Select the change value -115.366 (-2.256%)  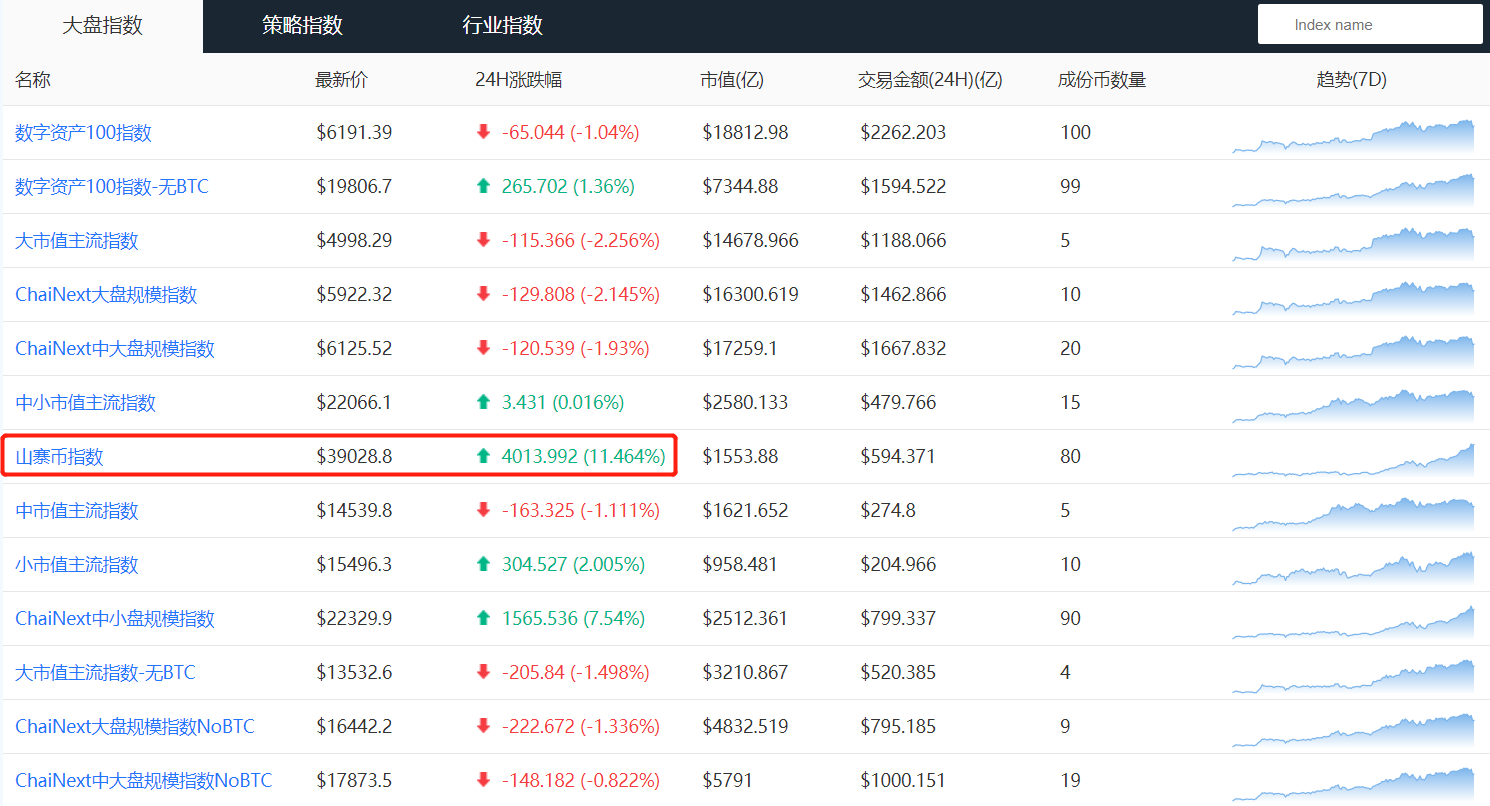point(581,240)
